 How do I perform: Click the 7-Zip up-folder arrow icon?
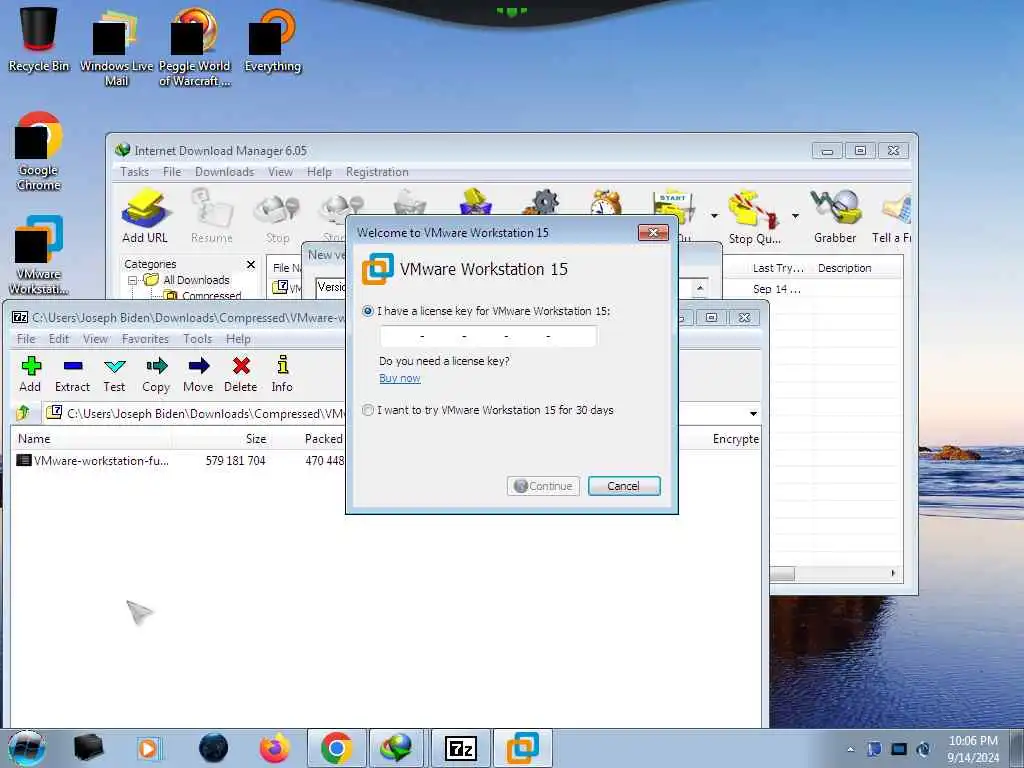point(24,413)
